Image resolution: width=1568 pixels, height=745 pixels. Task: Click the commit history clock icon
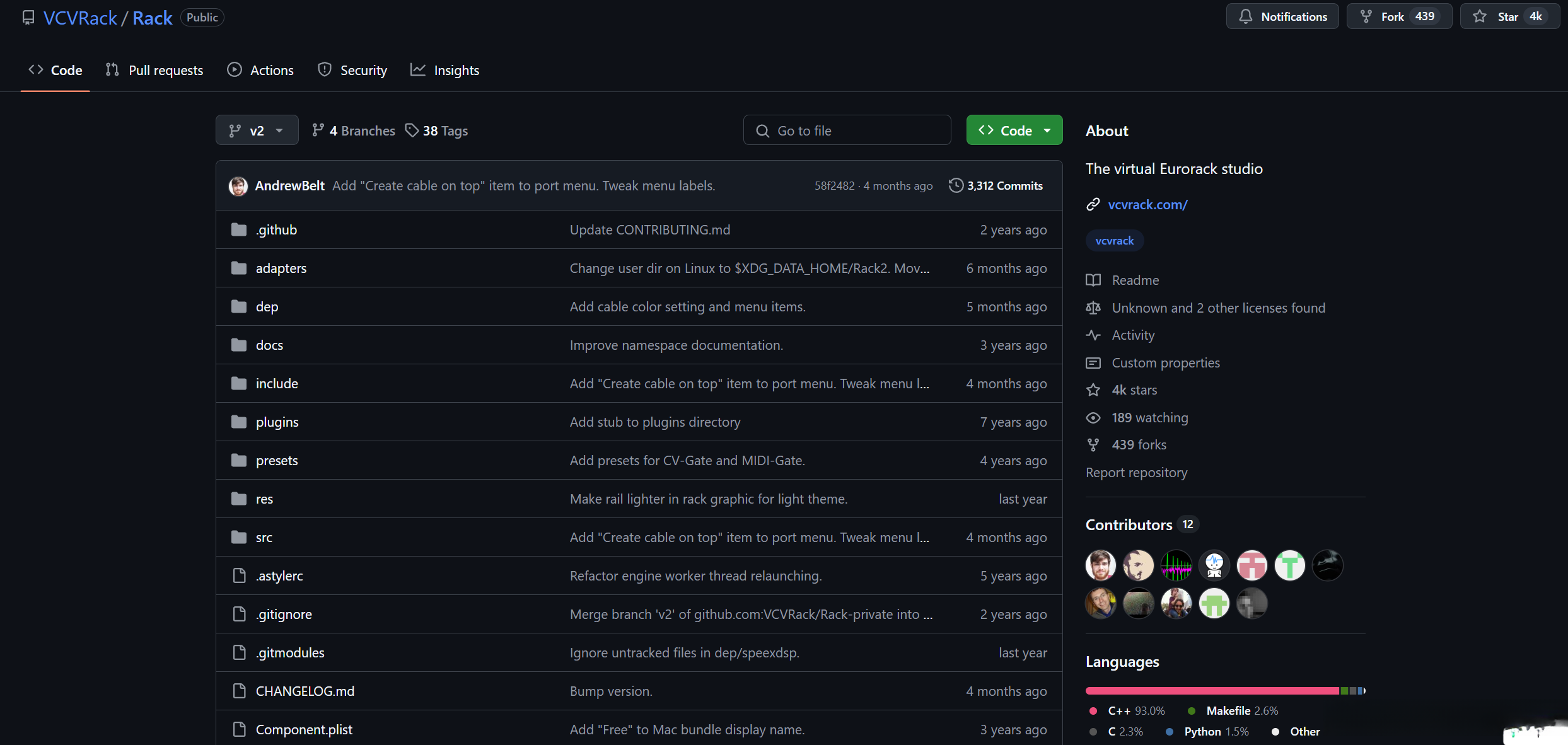956,185
